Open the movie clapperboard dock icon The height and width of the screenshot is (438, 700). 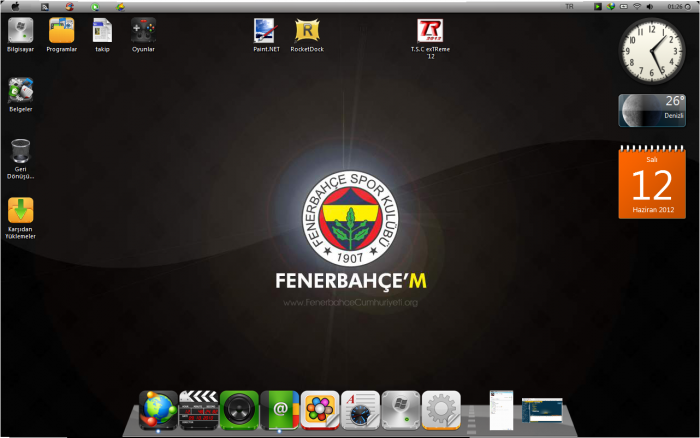pyautogui.click(x=199, y=410)
